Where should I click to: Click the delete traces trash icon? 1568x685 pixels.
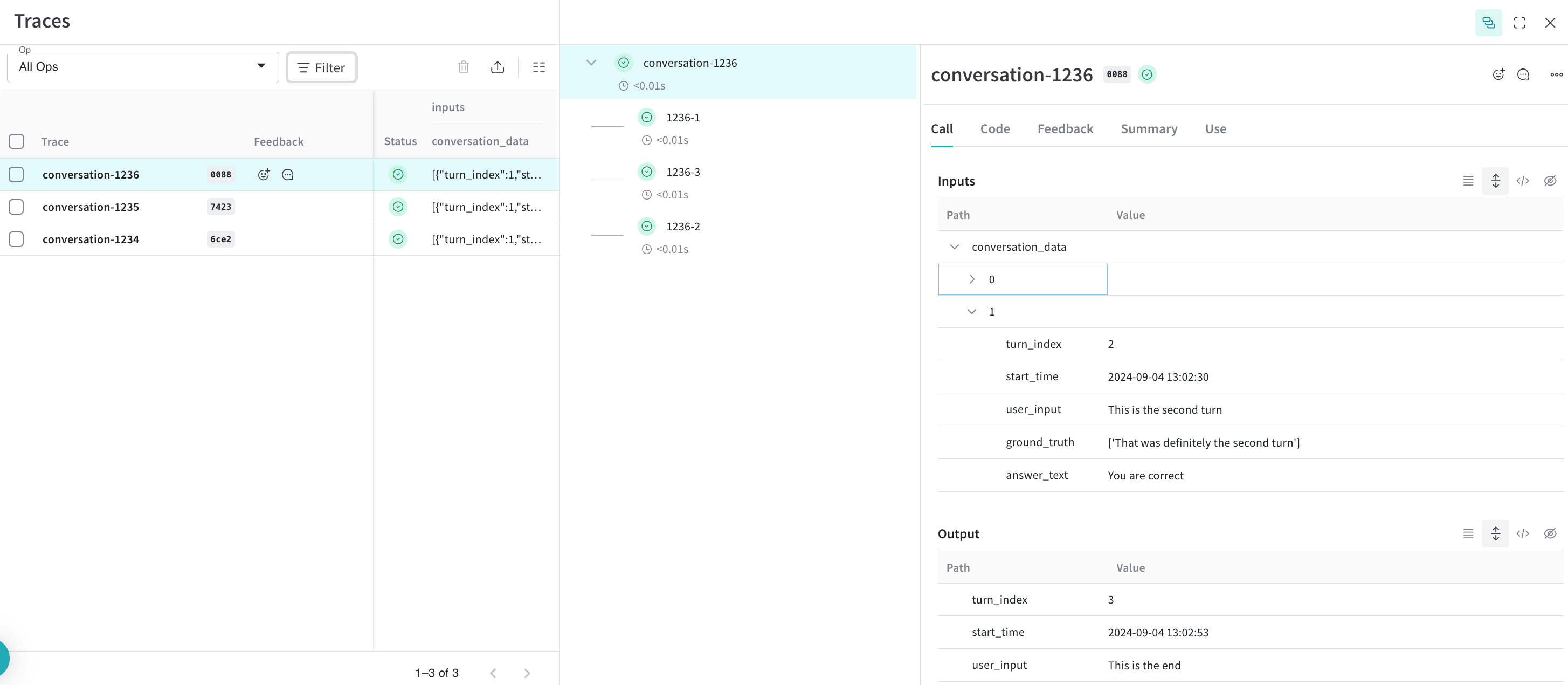pyautogui.click(x=463, y=67)
